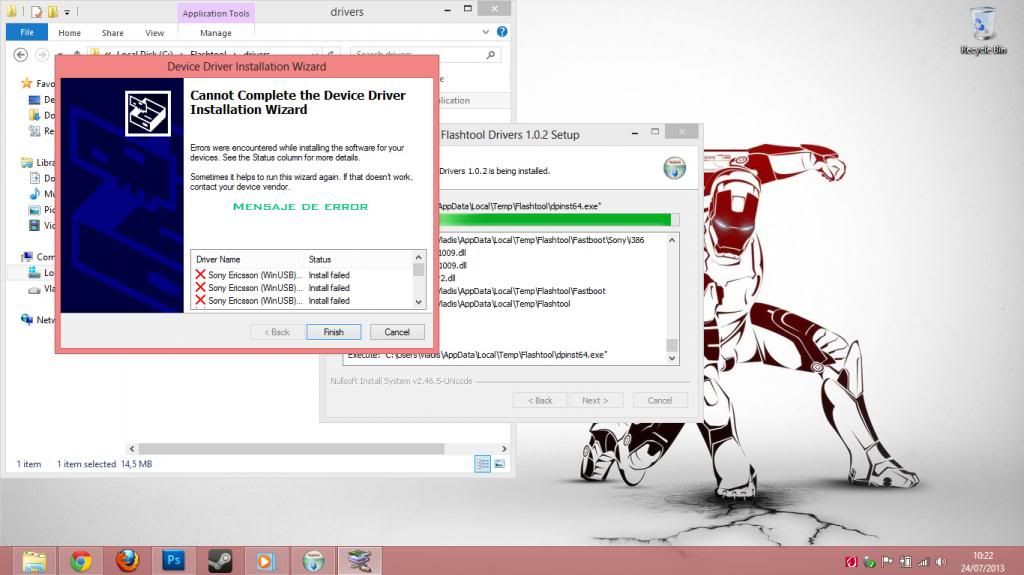Open the File menu in Explorer
The image size is (1024, 575).
click(x=27, y=32)
